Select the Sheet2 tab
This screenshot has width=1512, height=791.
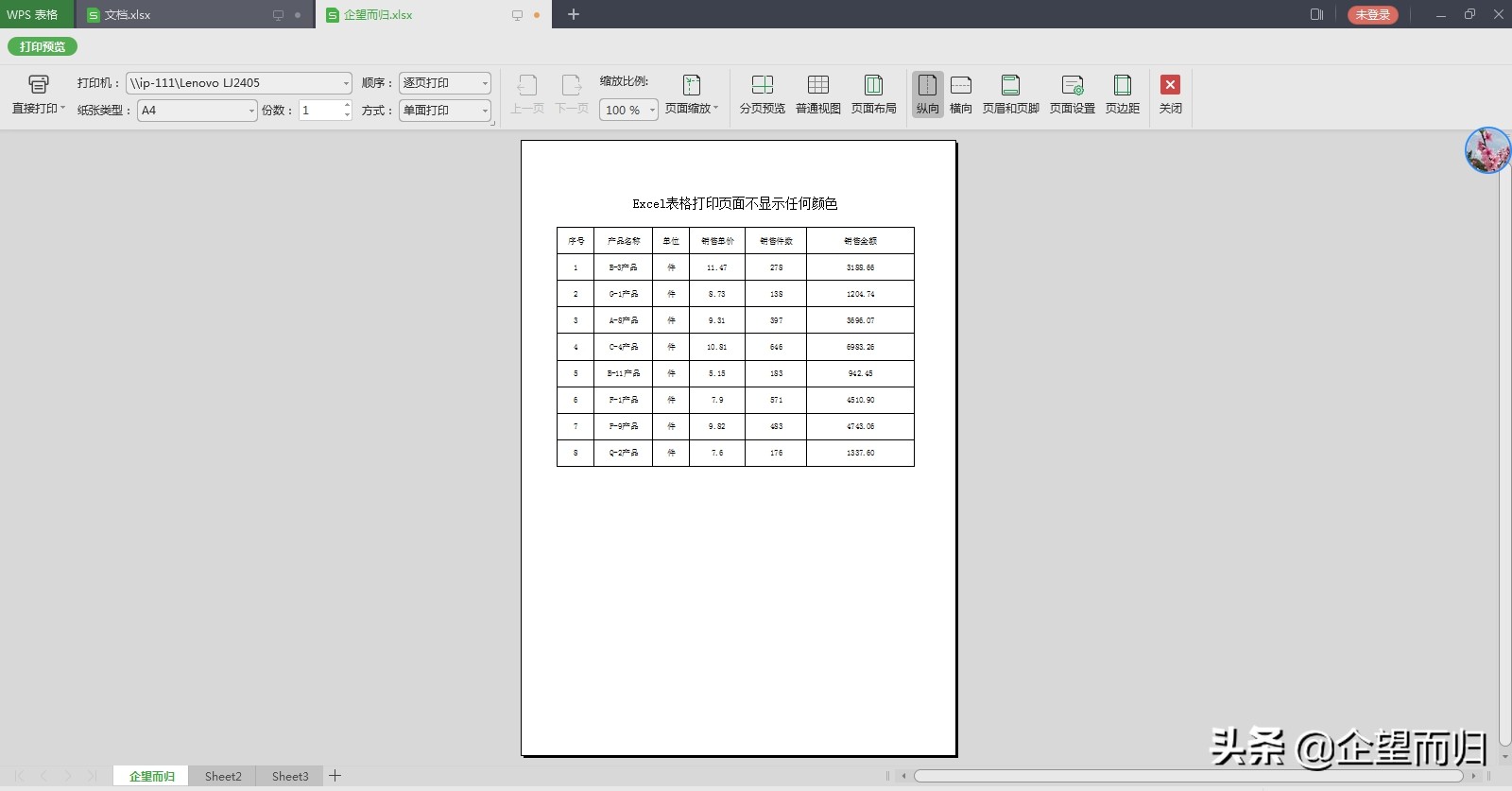point(223,776)
